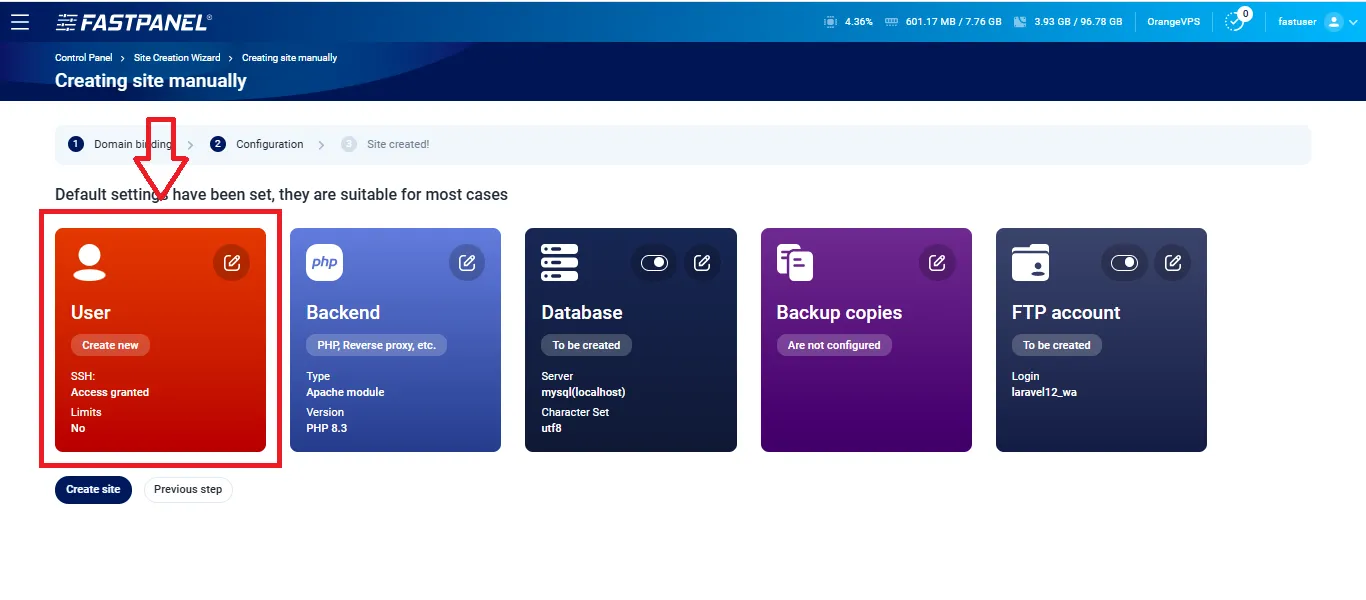The image size is (1366, 600).
Task: Click the fastuser profile avatar
Action: click(1333, 22)
